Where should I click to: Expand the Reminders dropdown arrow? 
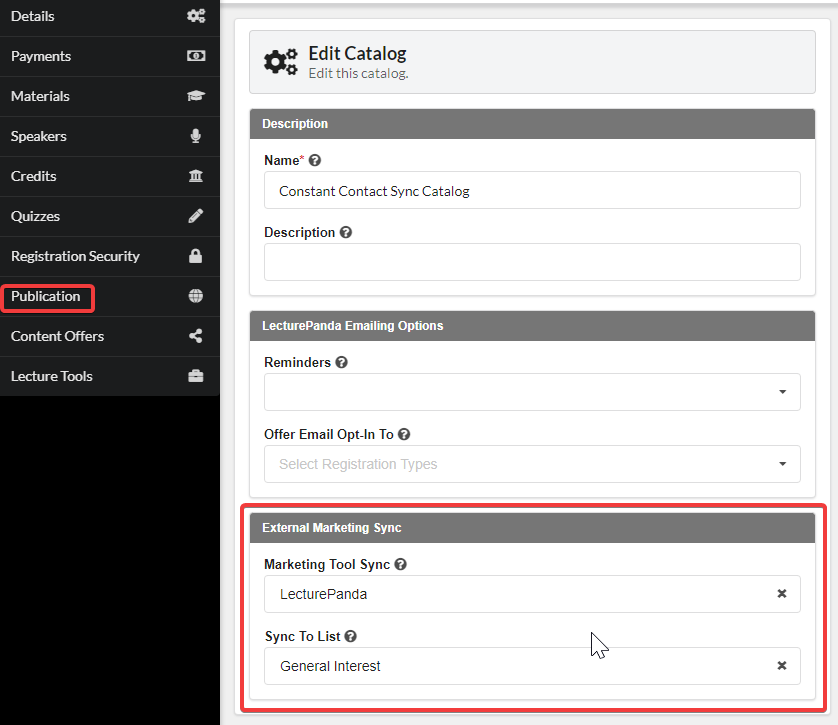coord(782,392)
